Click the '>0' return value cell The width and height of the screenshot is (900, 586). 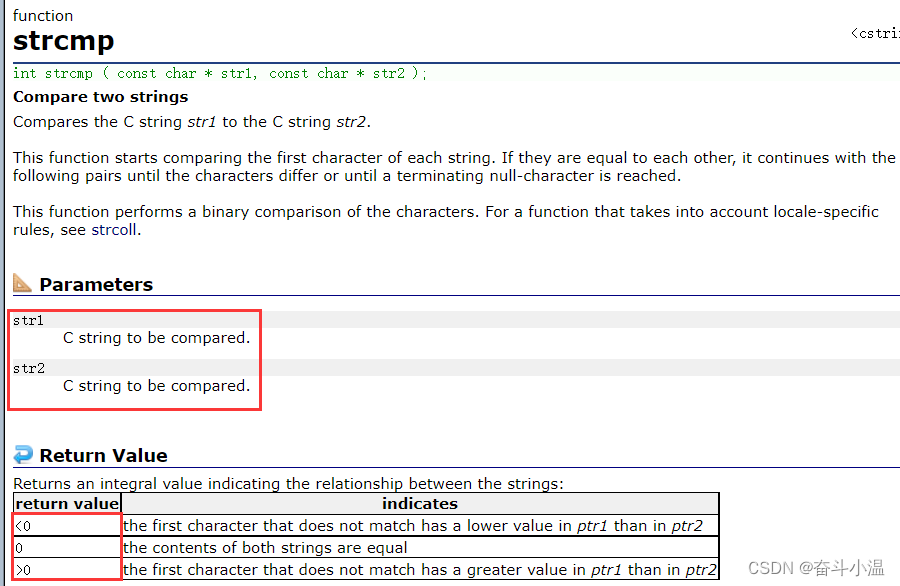pyautogui.click(x=67, y=569)
